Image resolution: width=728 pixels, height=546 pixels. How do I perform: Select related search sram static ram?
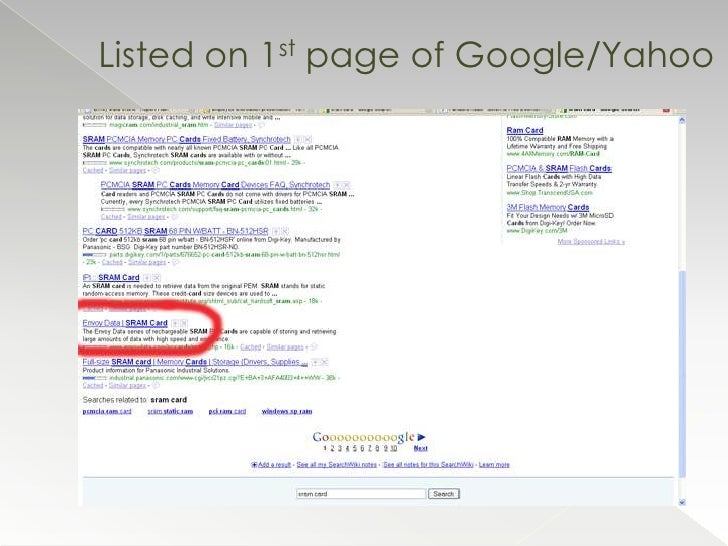click(x=170, y=411)
